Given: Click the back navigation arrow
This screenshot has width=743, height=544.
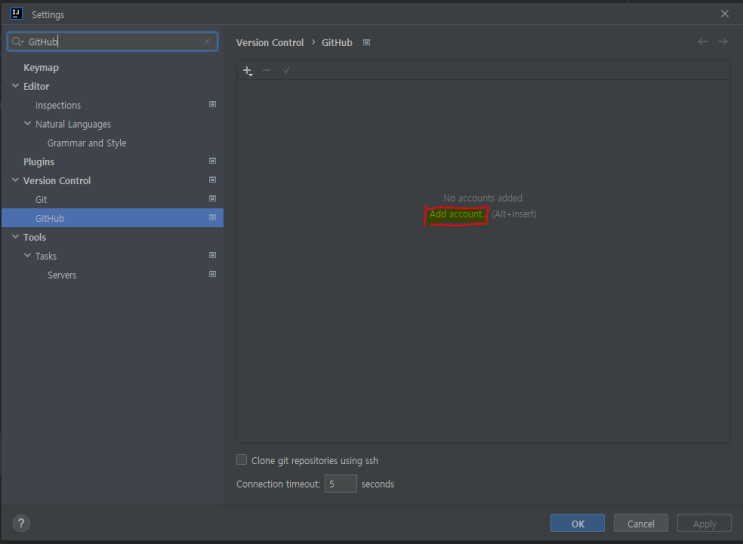Looking at the screenshot, I should pos(702,42).
